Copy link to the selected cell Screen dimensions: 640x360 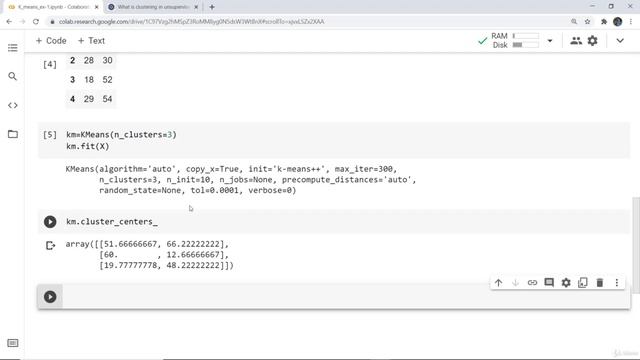[532, 282]
